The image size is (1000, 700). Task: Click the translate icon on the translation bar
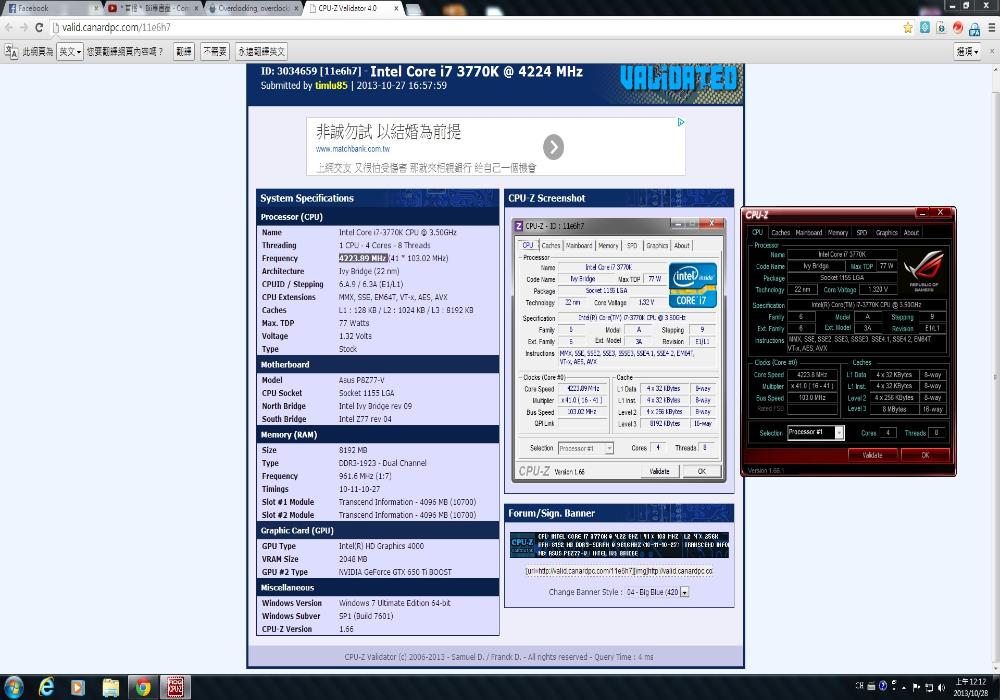[11, 51]
